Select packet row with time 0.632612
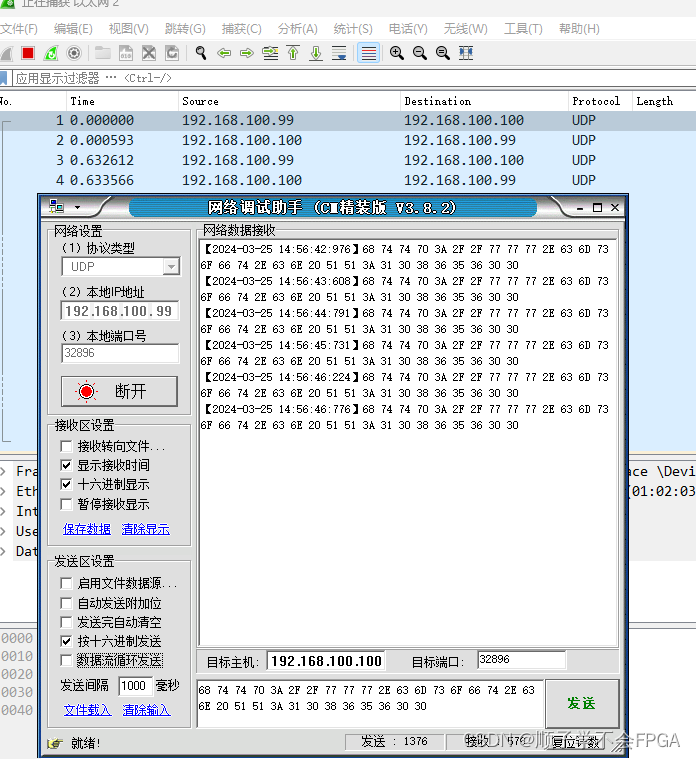The height and width of the screenshot is (759, 696). tap(348, 160)
